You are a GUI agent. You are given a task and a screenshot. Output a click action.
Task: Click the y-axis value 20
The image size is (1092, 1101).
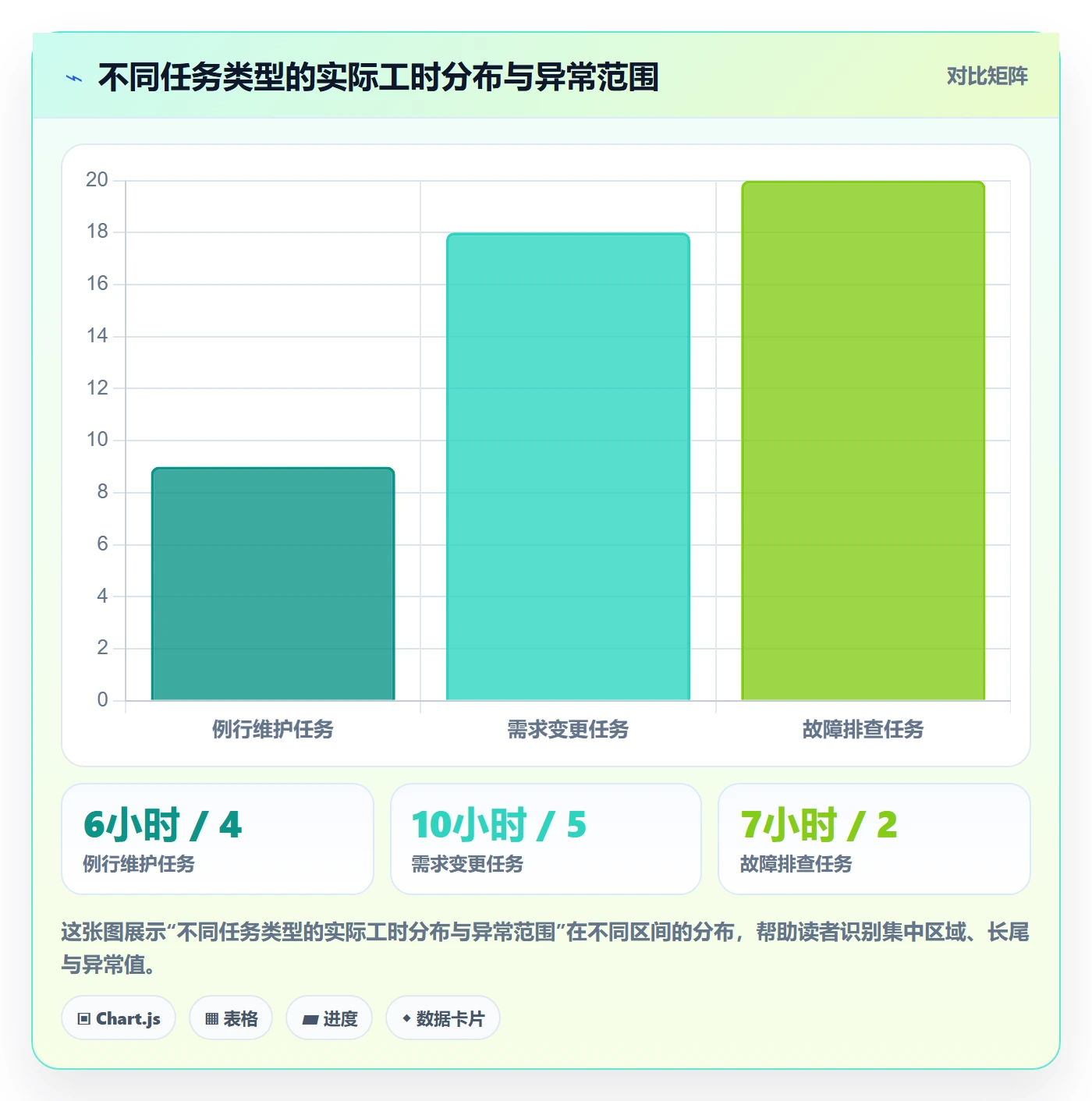tap(97, 180)
